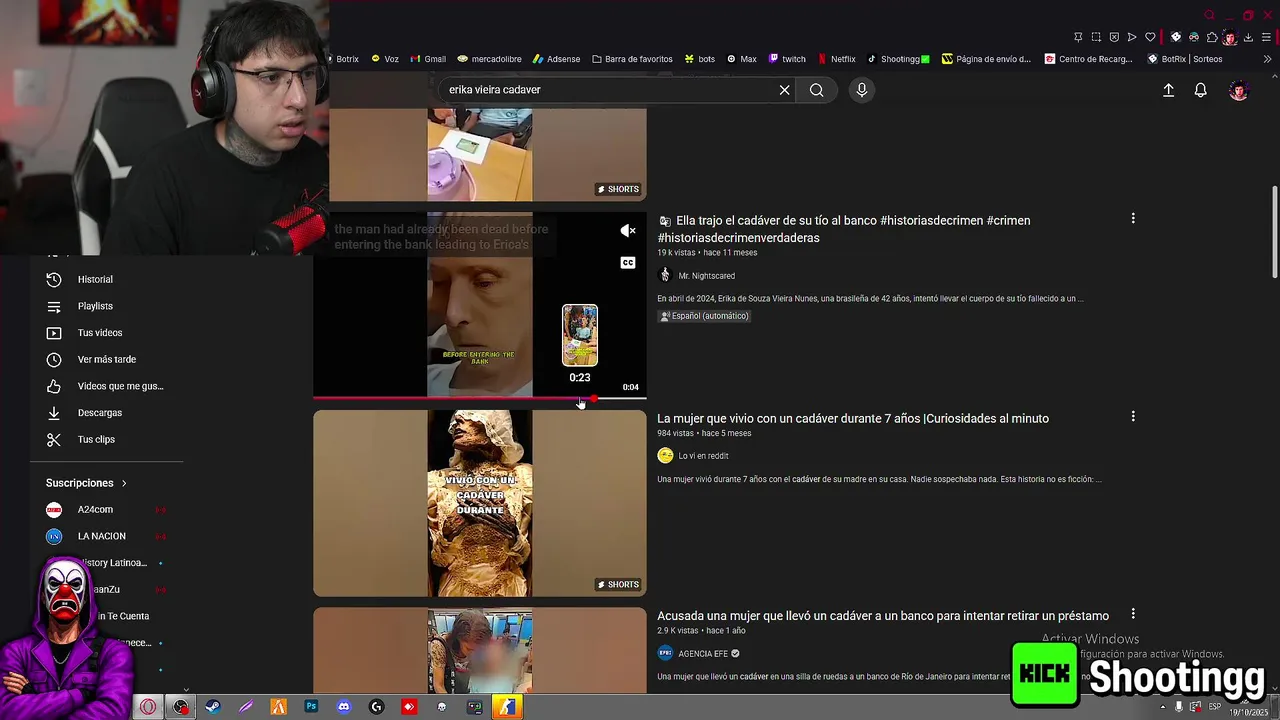The height and width of the screenshot is (720, 1280).
Task: Open the Netflix bookmark
Action: coord(837,59)
